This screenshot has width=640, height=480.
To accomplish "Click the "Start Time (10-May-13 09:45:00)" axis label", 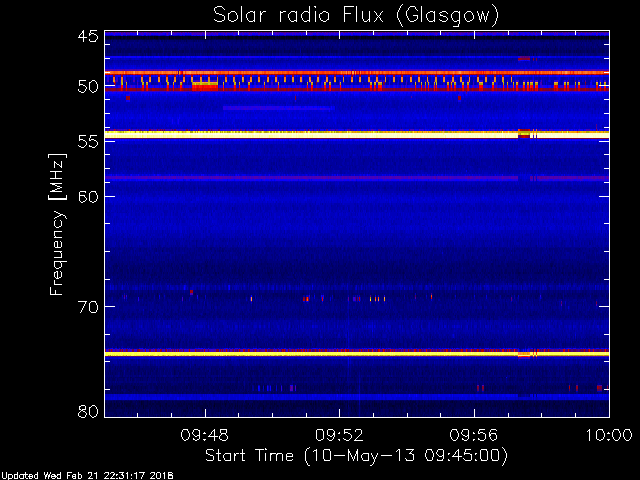I will coord(356,456).
